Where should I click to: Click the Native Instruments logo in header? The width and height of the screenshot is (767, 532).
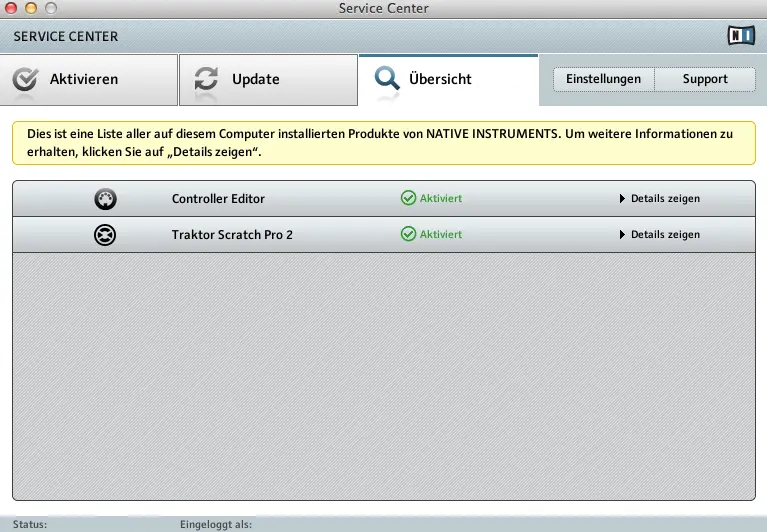coord(741,36)
